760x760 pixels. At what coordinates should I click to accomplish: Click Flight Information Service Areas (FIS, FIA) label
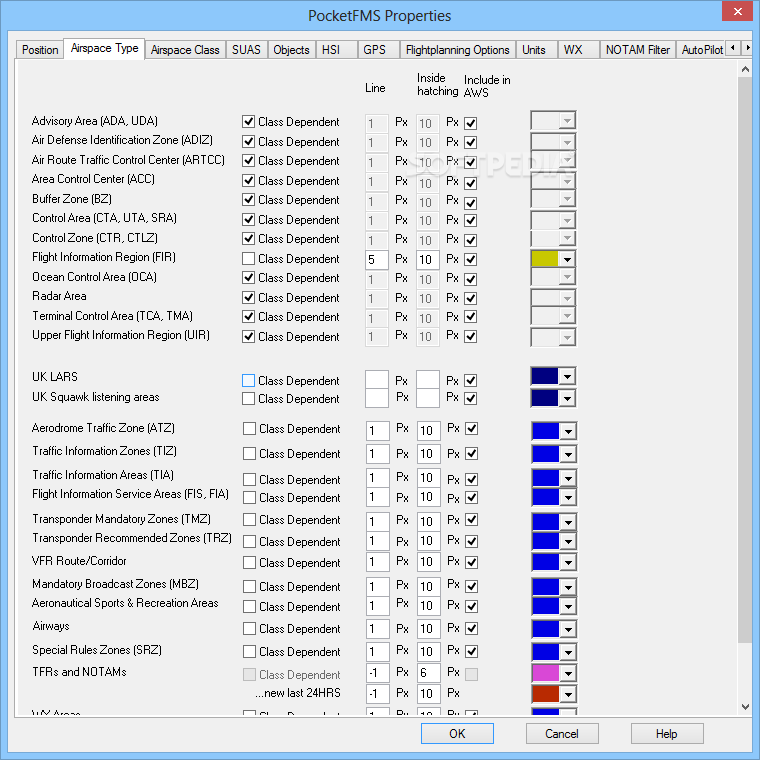[130, 494]
